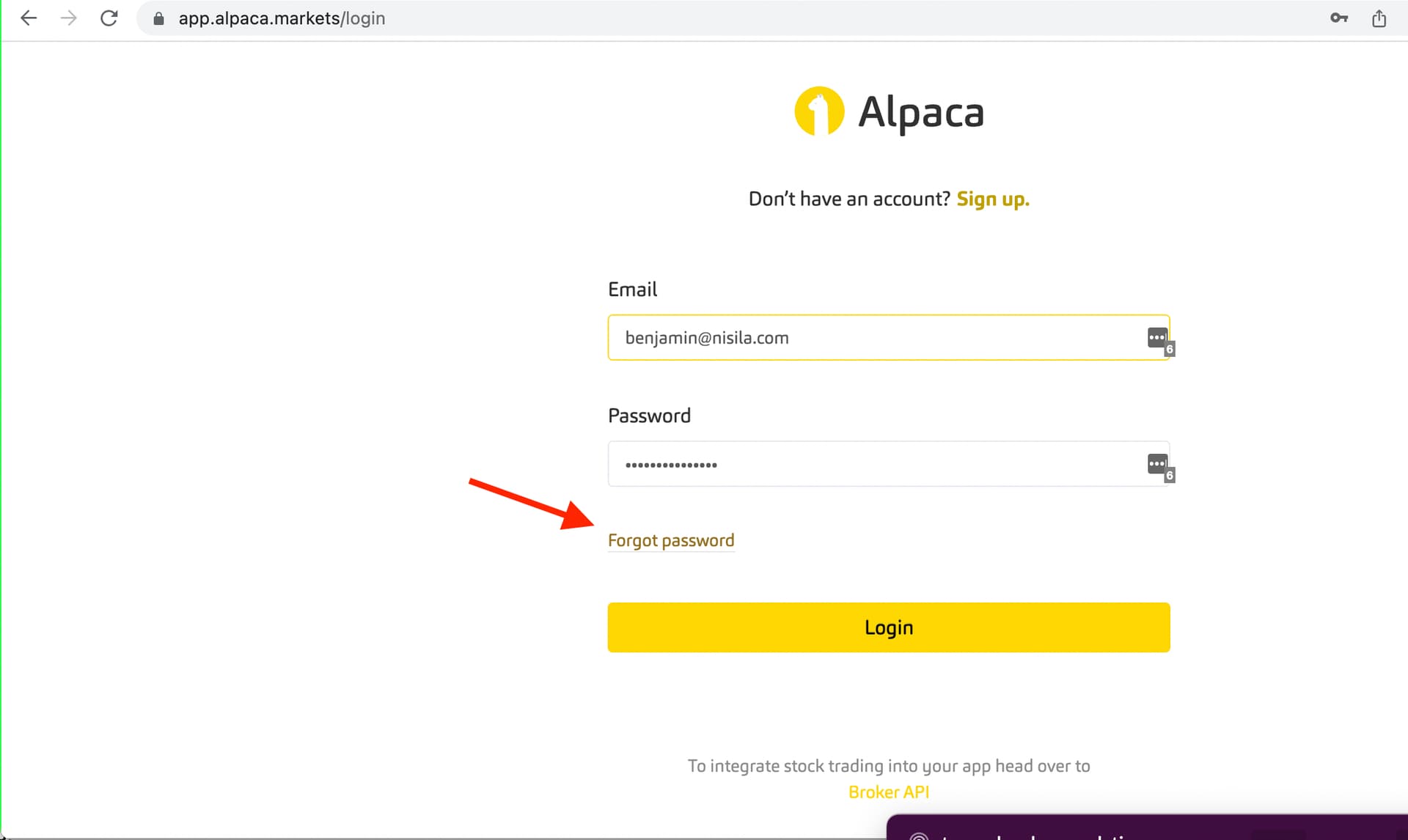
Task: Visit the Broker API link
Action: (x=889, y=792)
